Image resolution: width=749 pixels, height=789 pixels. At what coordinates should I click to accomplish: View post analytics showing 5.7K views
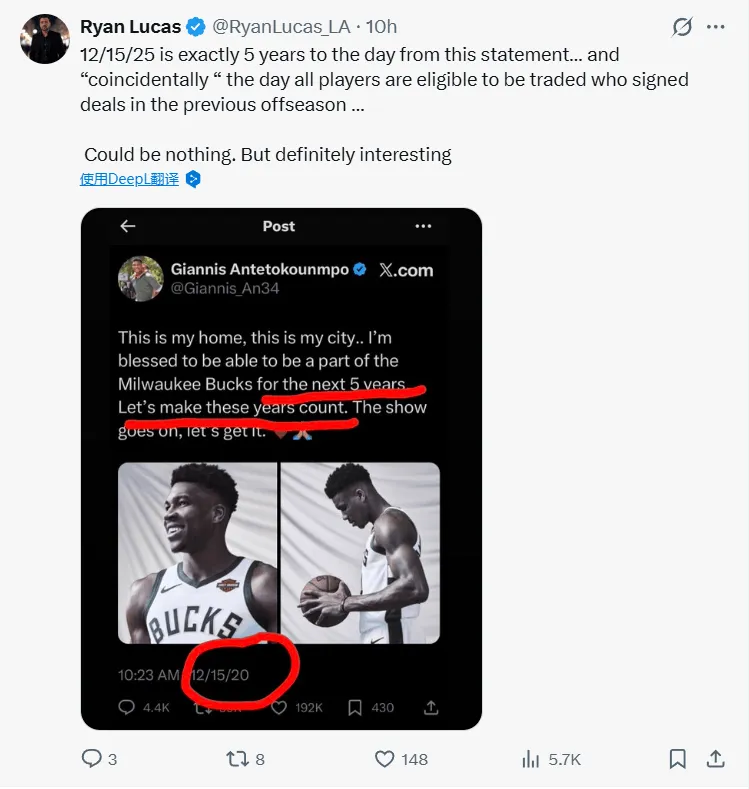(531, 759)
